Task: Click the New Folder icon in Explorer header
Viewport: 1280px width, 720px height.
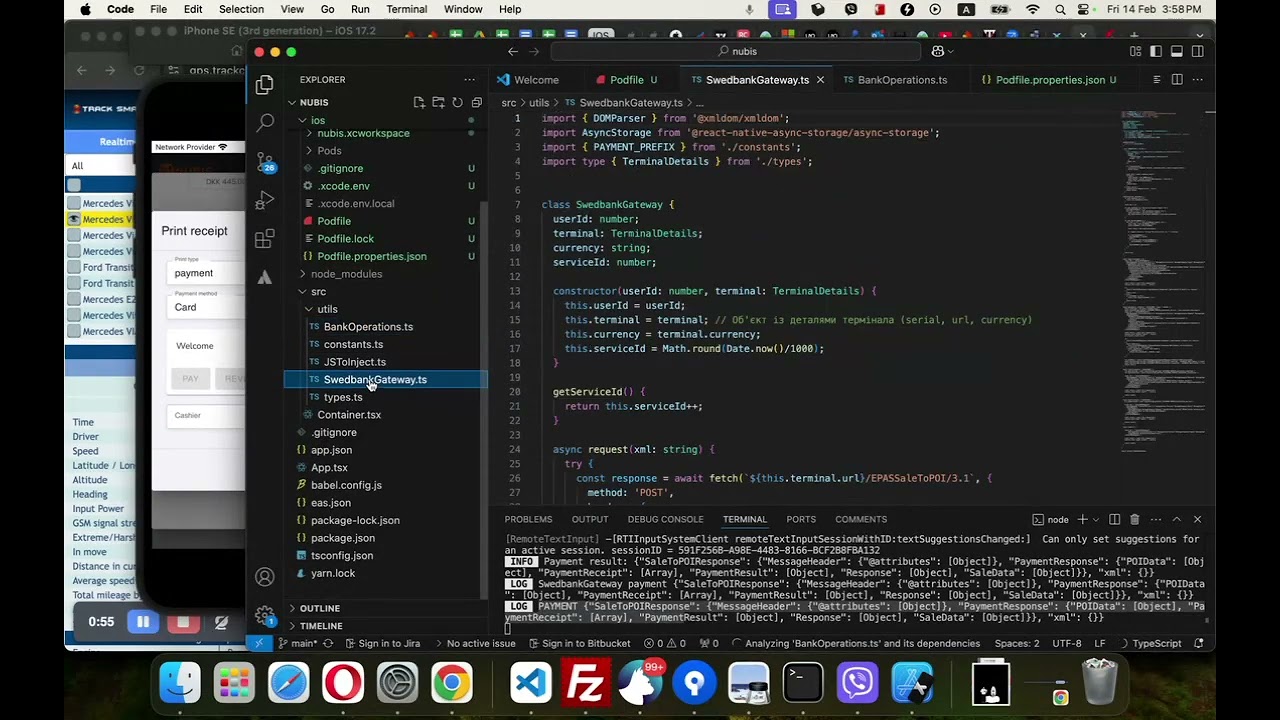Action: pos(438,103)
